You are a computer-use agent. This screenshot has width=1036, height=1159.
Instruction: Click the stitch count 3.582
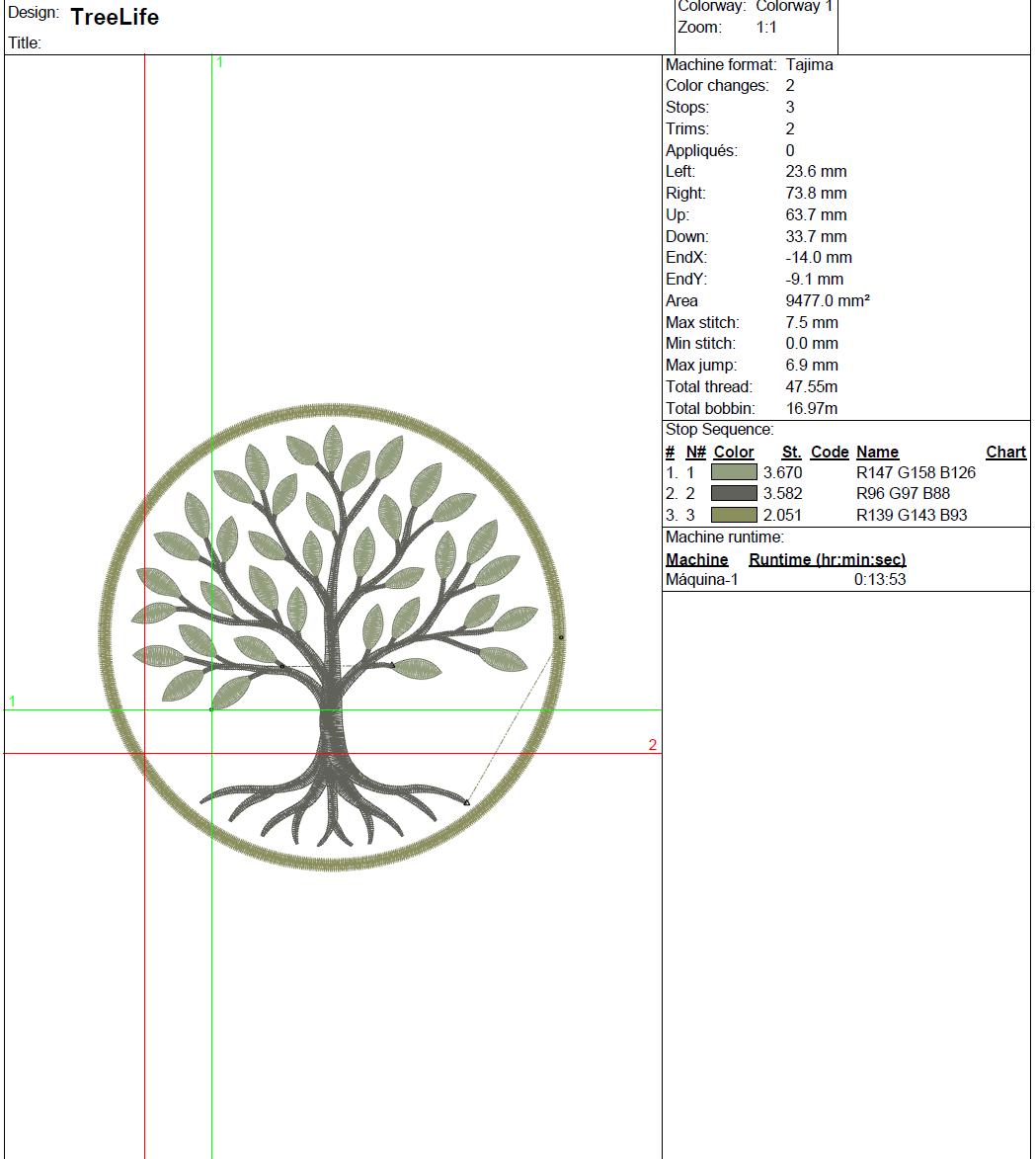782,493
